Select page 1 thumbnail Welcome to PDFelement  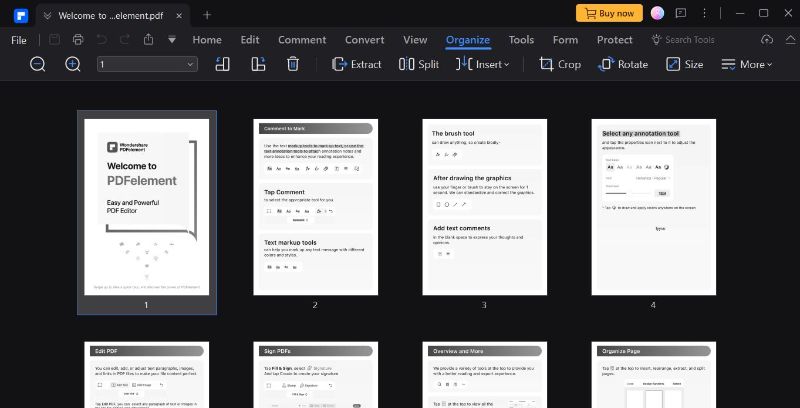(x=147, y=207)
